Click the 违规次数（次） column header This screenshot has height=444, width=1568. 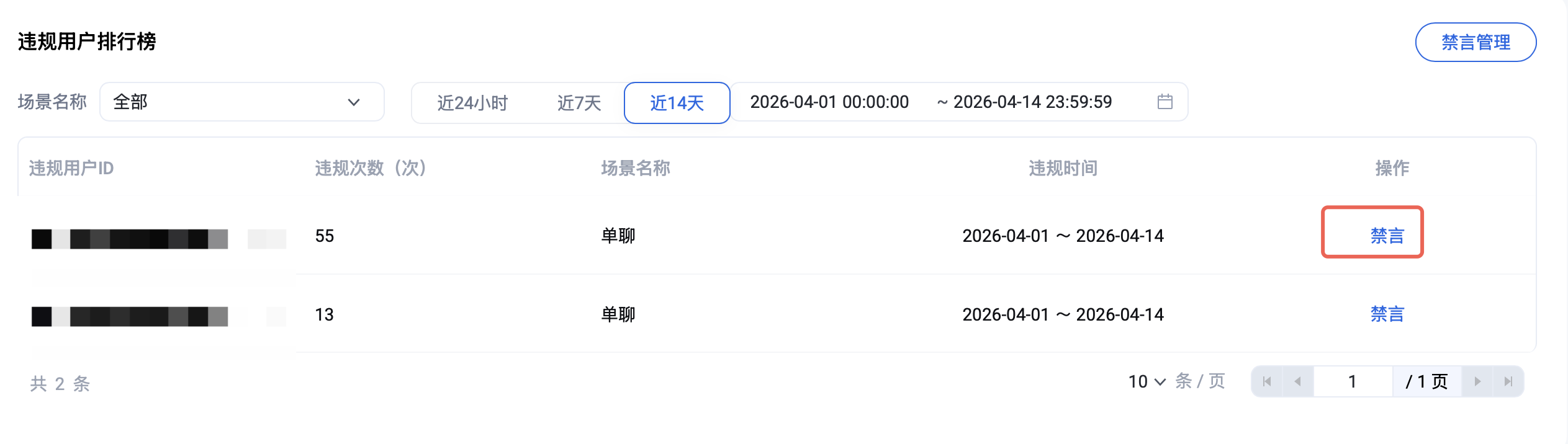point(371,168)
